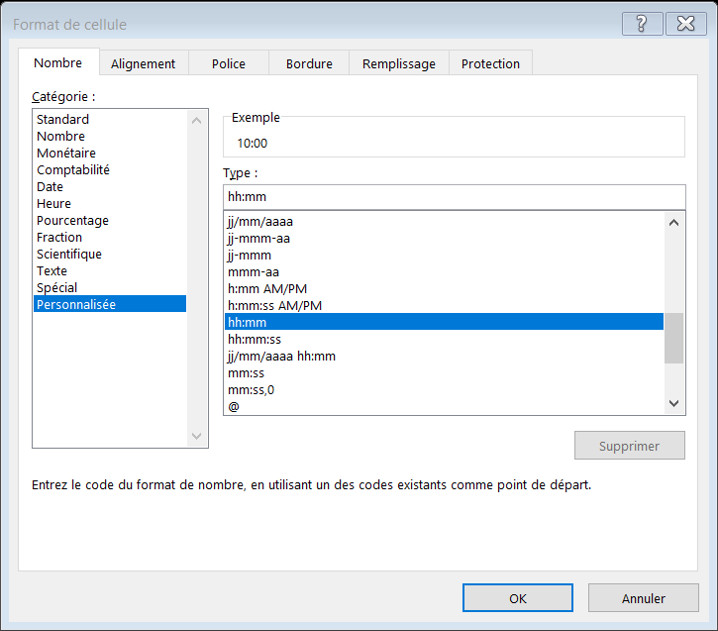Click the format list scroll-up arrow
This screenshot has height=631, width=718.
click(674, 223)
